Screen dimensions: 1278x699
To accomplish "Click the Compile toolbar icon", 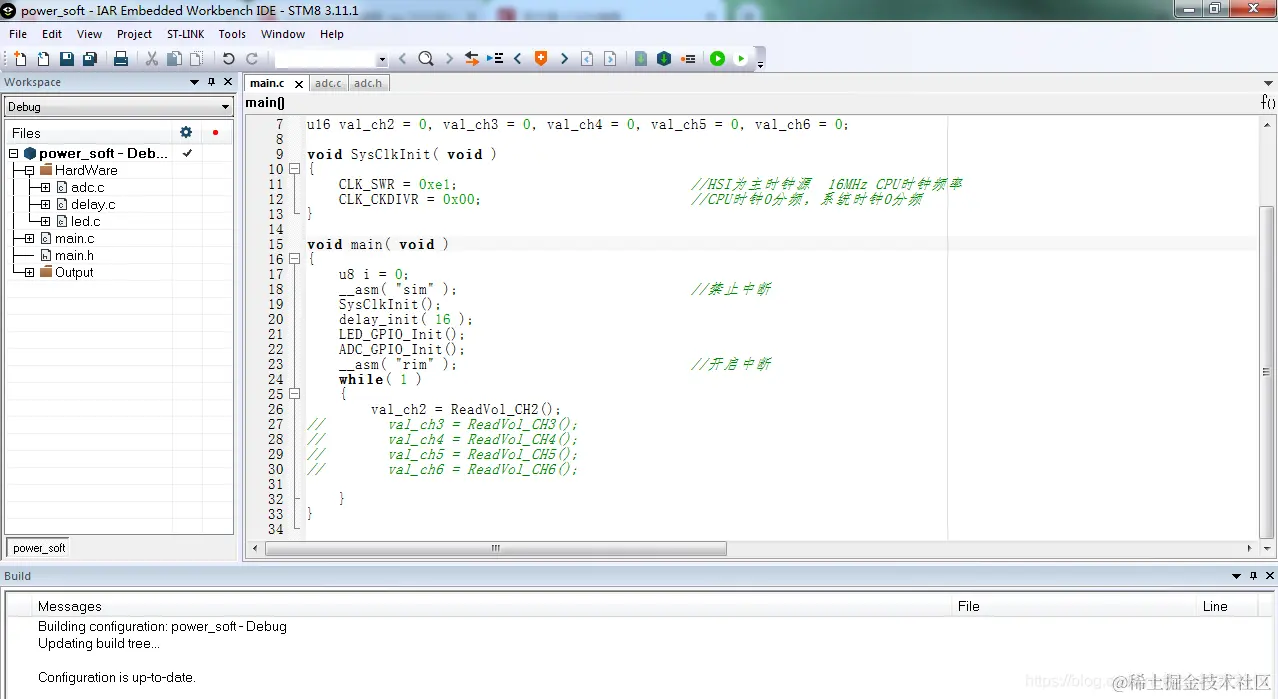I will coord(641,59).
